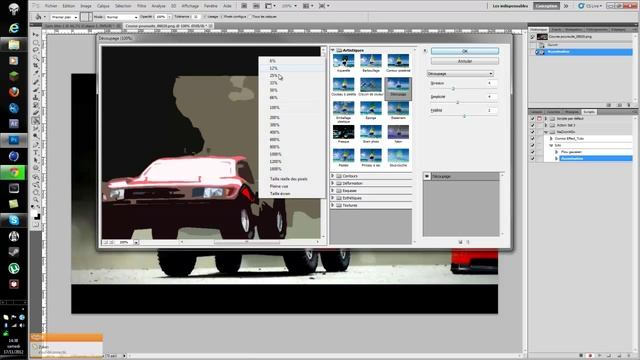Screen dimensions: 640x360
Task: Collapse the Artistiques filter folder
Action: point(333,50)
